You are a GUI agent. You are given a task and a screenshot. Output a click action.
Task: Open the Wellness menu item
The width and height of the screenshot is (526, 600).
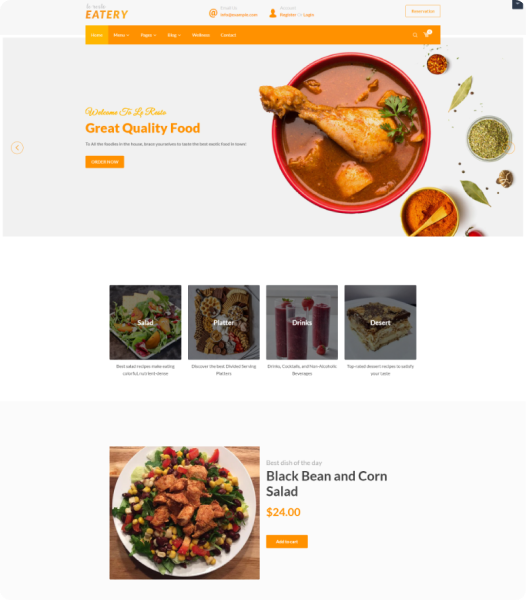(201, 35)
